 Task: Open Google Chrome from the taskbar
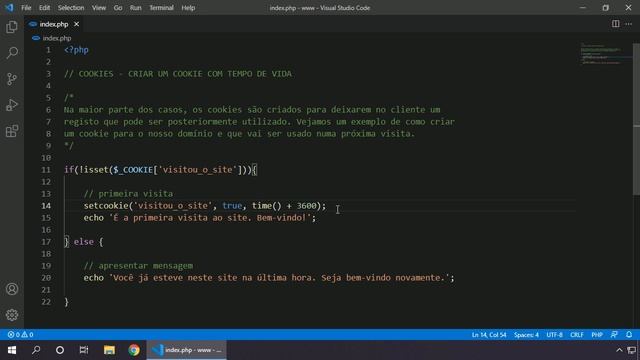coord(133,350)
